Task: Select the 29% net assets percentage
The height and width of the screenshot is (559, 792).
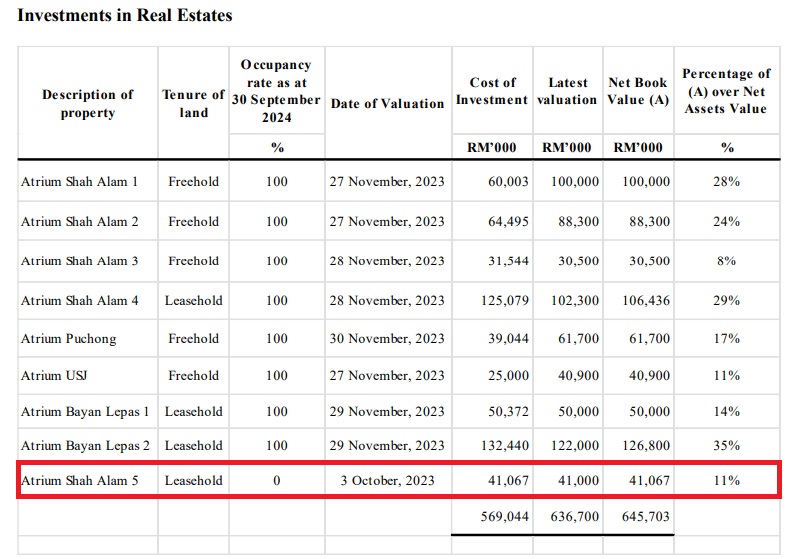Action: click(726, 300)
